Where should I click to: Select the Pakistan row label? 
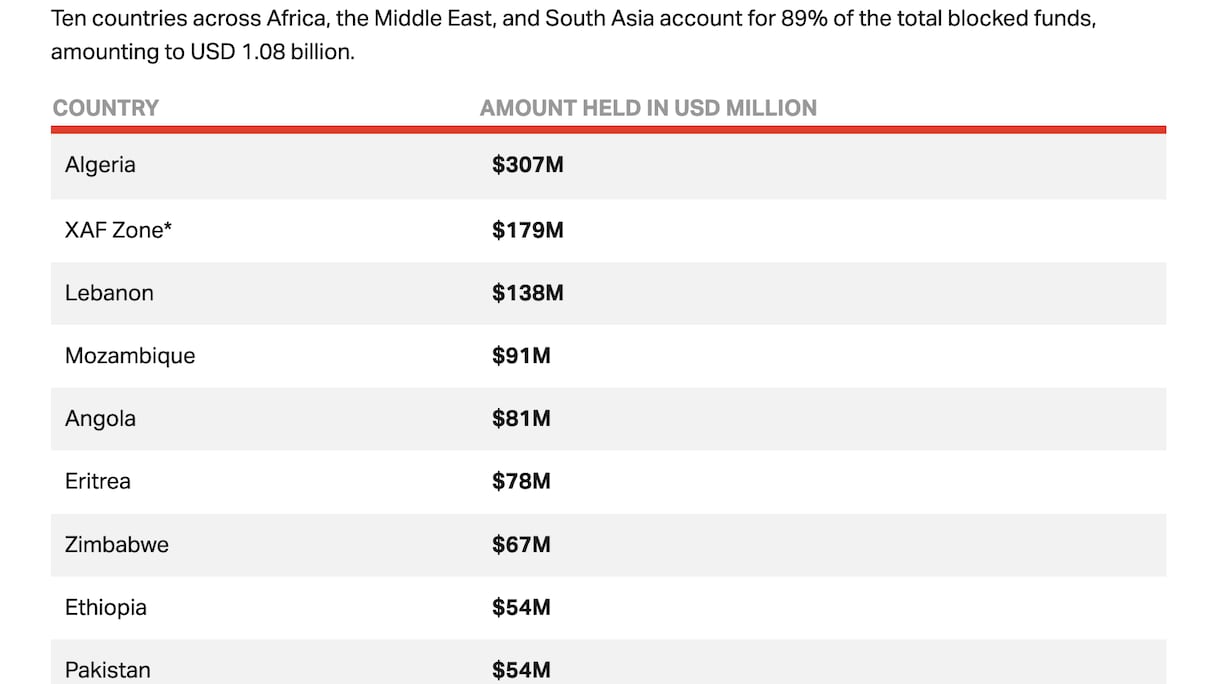(108, 670)
